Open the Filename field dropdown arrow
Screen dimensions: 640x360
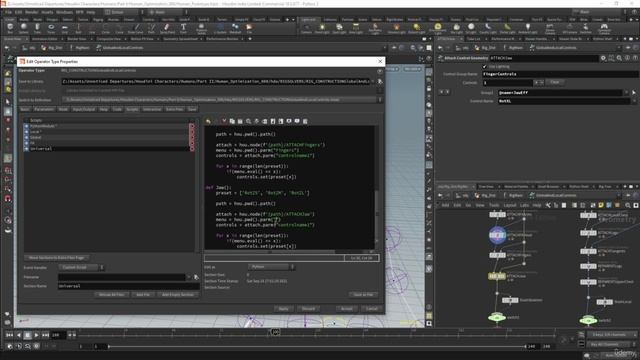[189, 277]
